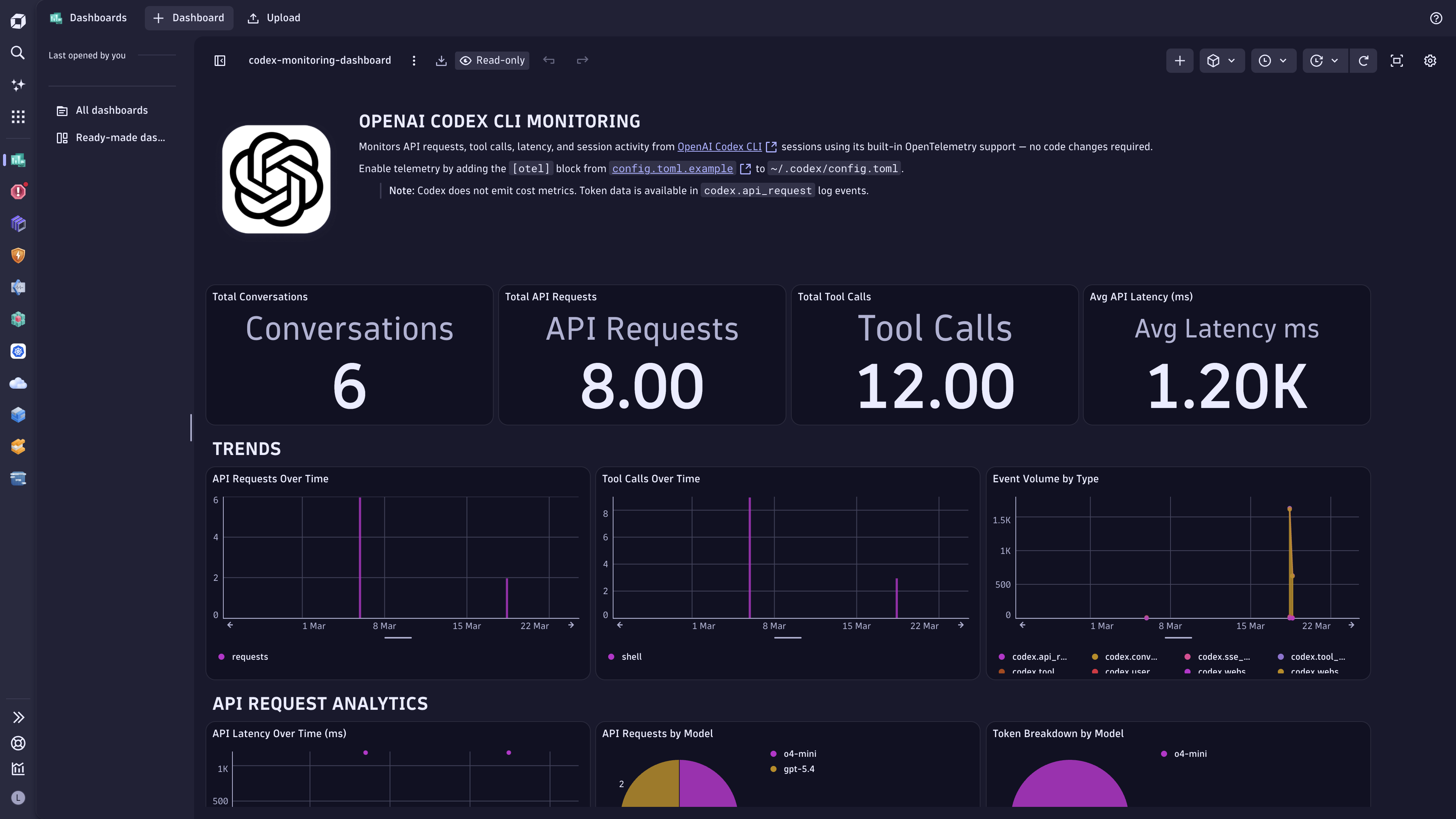Open the user avatar L menu
Screen dimensions: 1456x819
pos(18,797)
